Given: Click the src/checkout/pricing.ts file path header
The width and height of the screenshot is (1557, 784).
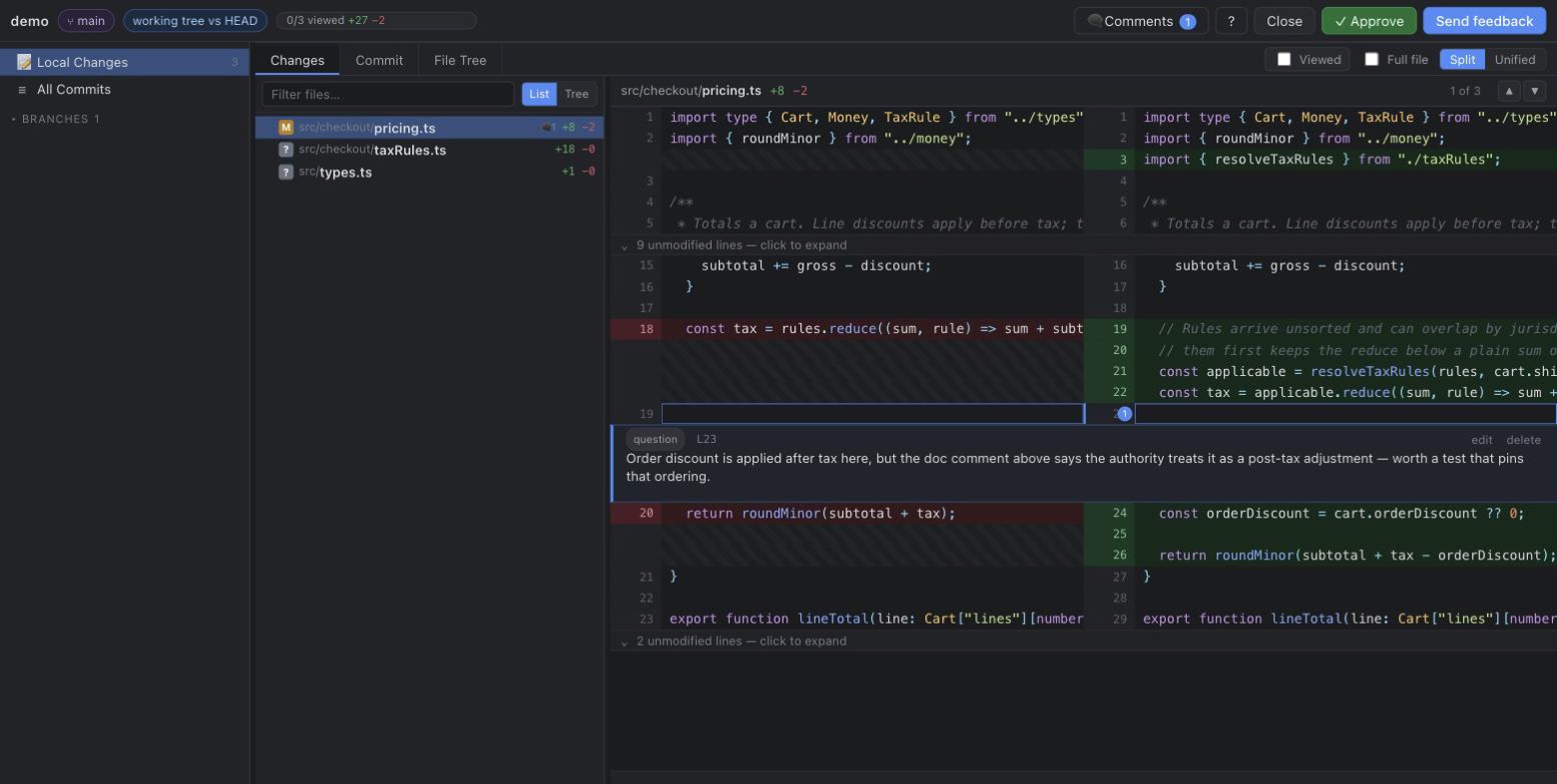Looking at the screenshot, I should click(x=691, y=90).
